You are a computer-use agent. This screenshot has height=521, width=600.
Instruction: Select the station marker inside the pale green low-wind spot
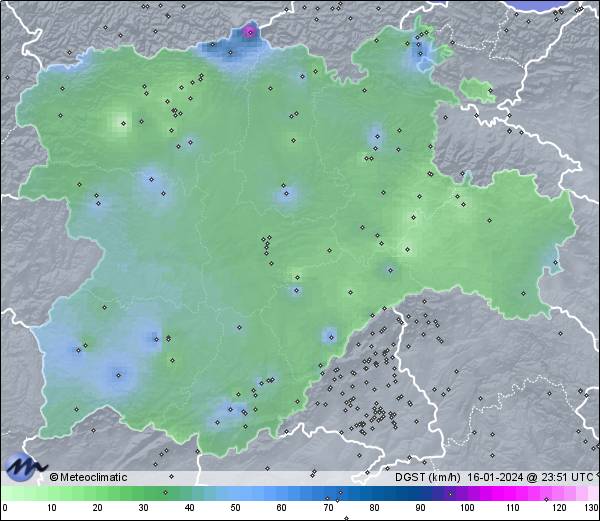coord(123,123)
